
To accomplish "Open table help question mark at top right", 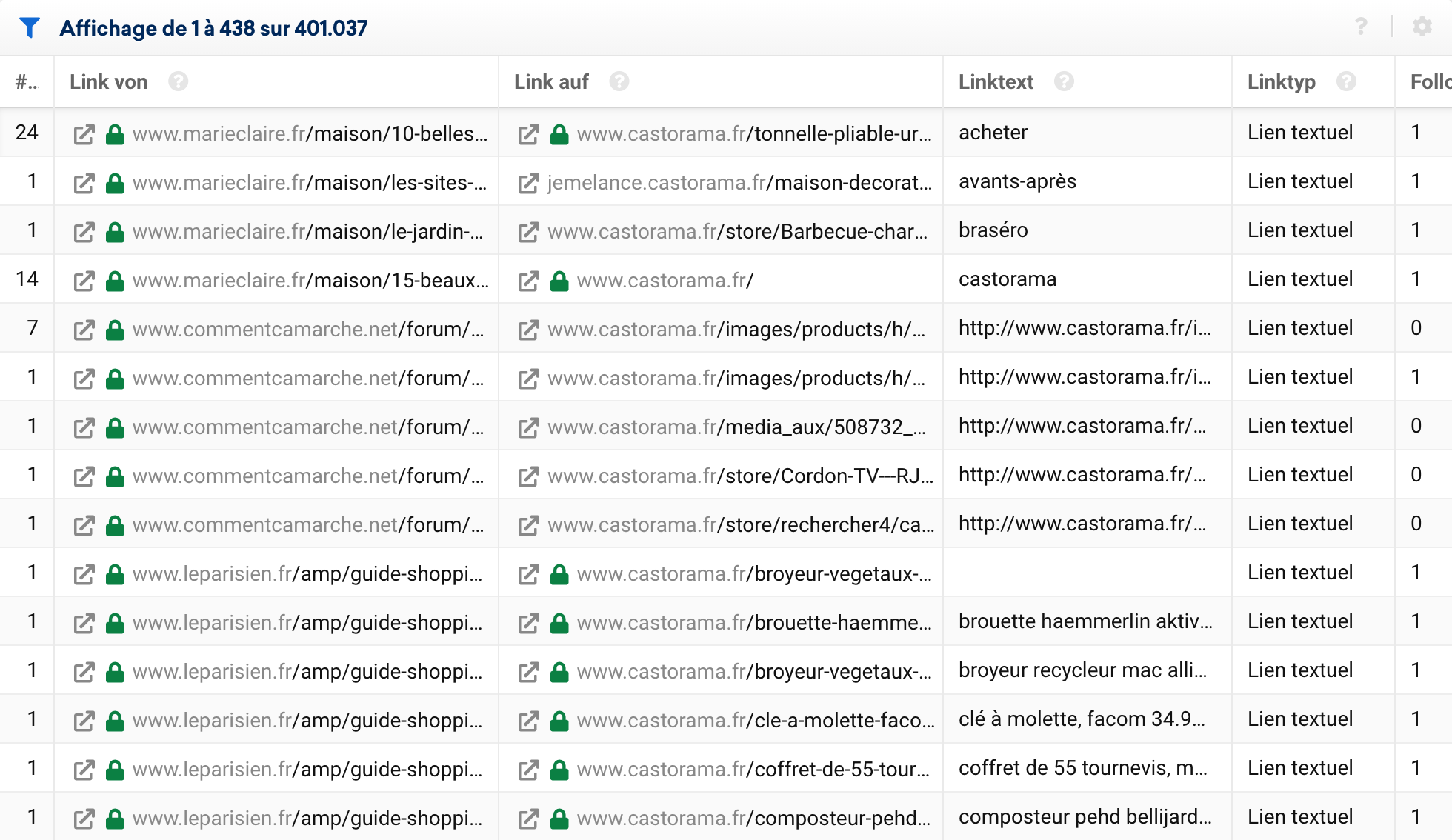I will pyautogui.click(x=1361, y=27).
